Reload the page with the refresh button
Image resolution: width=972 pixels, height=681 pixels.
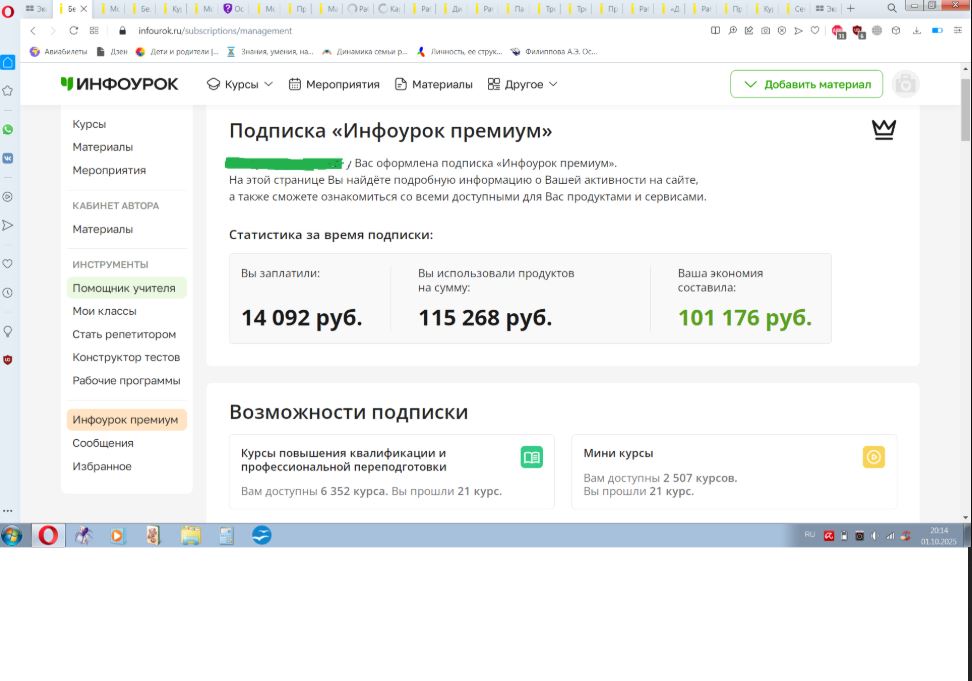pyautogui.click(x=74, y=30)
